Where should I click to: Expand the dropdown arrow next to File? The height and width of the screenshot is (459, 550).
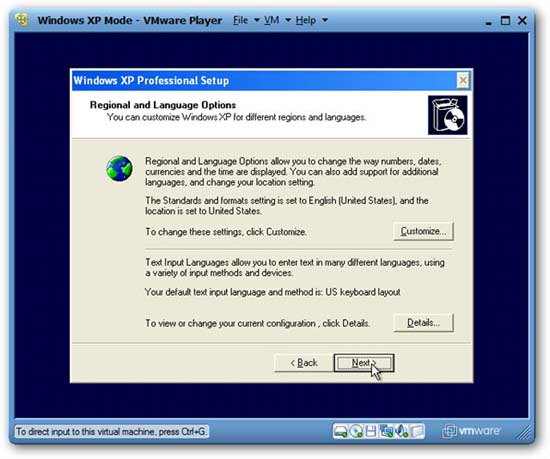257,20
